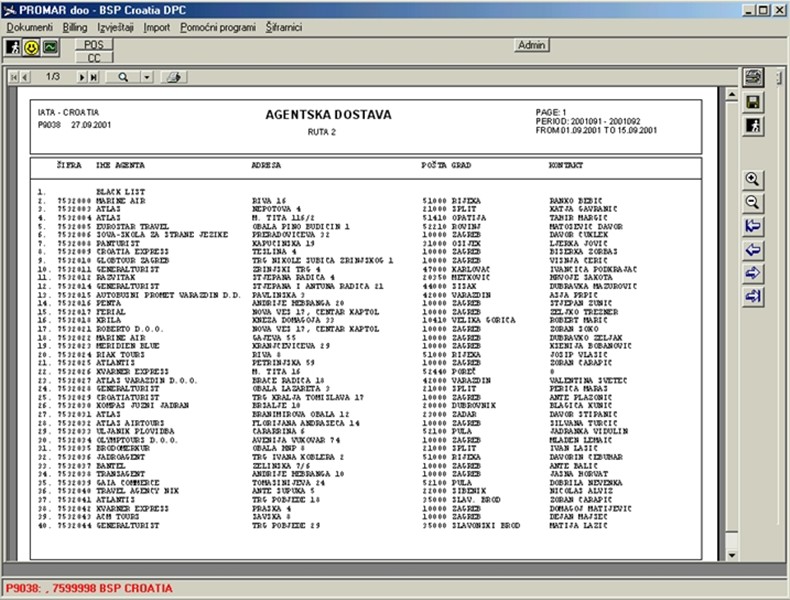
Task: Click the POS button
Action: click(94, 45)
